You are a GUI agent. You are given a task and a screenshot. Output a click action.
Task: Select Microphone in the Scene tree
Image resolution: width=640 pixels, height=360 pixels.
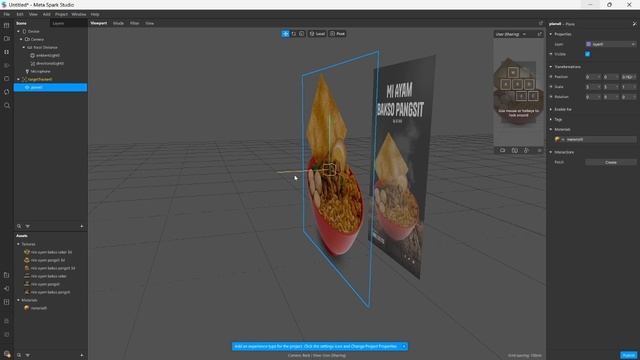(40, 71)
